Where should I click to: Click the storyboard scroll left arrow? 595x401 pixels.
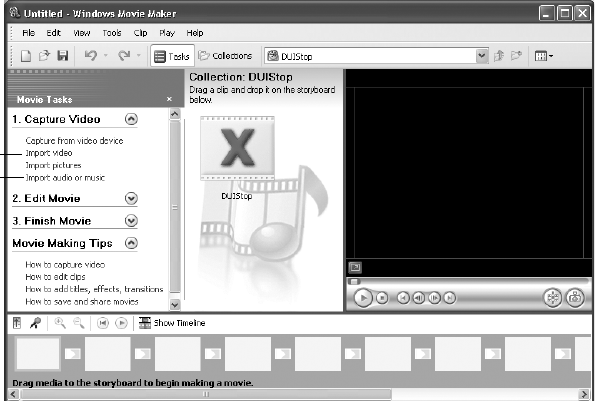[x=13, y=394]
